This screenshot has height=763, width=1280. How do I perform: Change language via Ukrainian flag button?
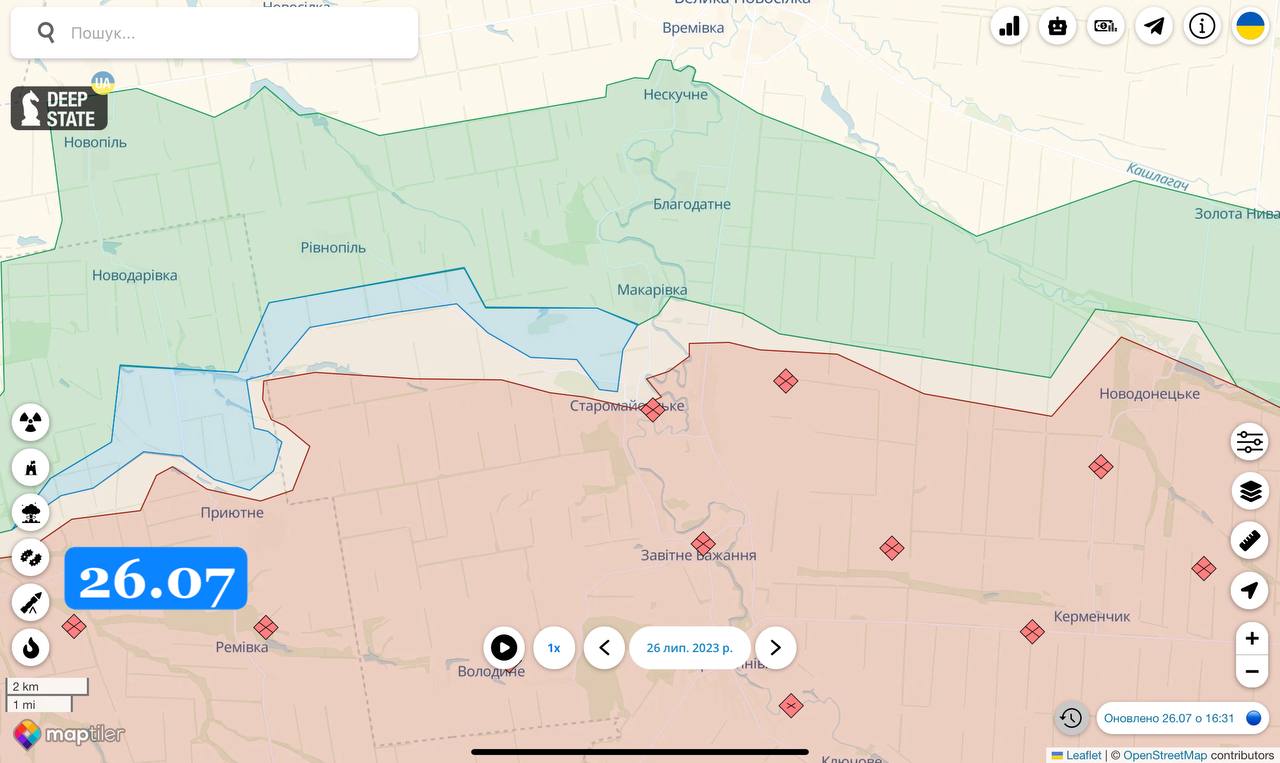[1251, 27]
